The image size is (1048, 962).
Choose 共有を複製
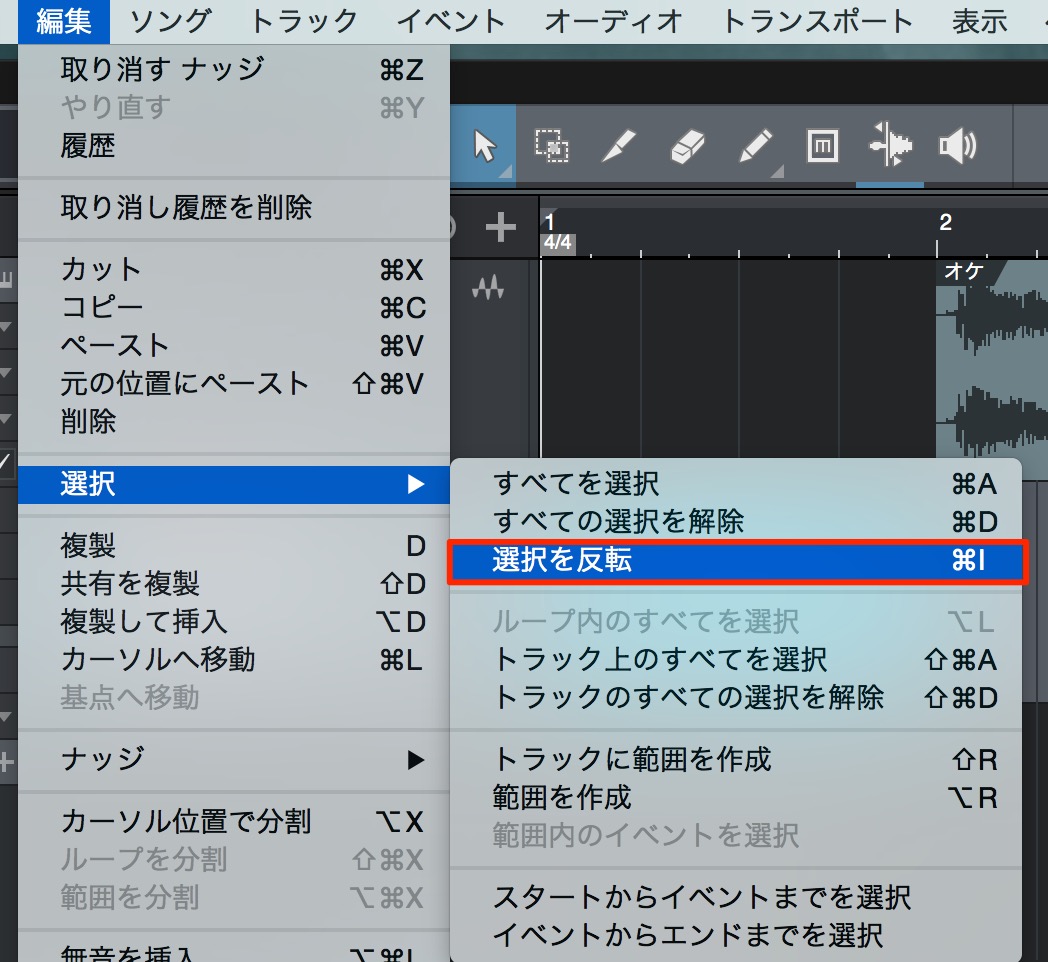coord(234,584)
